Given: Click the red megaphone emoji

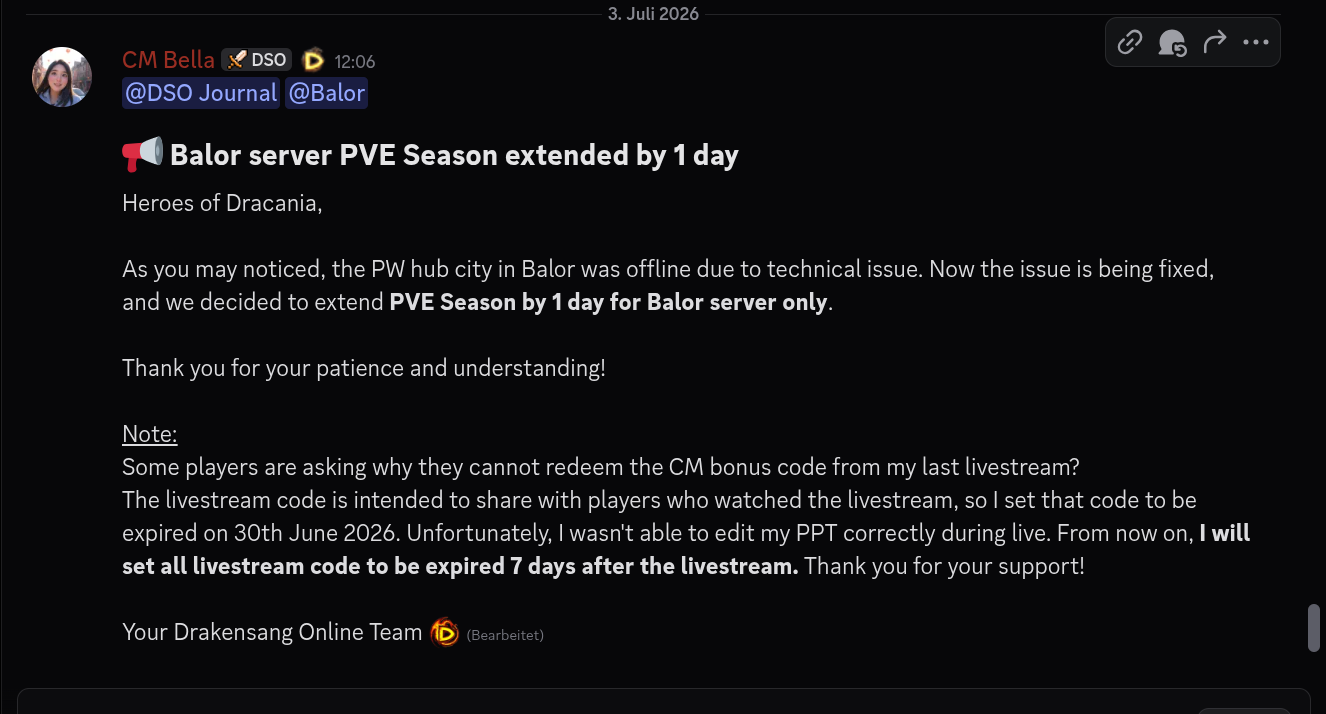Looking at the screenshot, I should (x=142, y=154).
